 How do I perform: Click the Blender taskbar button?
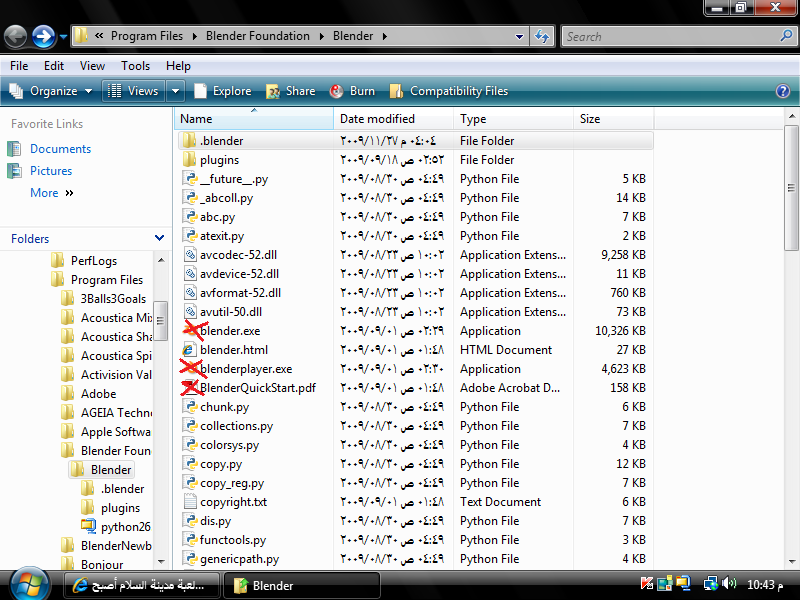(302, 585)
